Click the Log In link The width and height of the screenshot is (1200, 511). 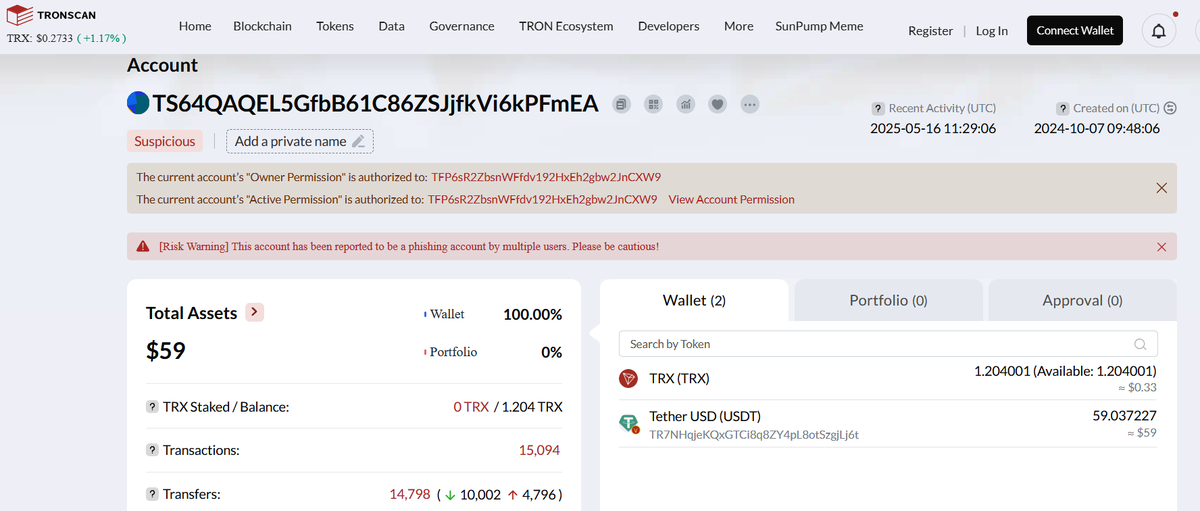(x=992, y=31)
